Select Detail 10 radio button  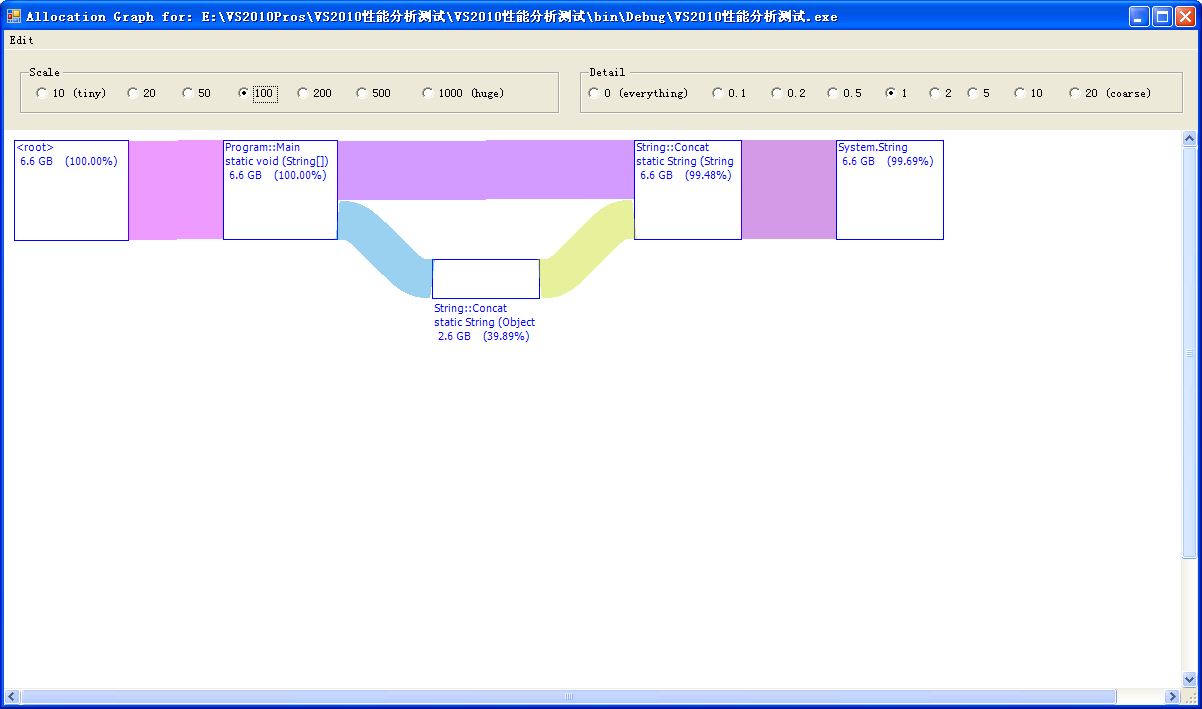[x=1028, y=93]
